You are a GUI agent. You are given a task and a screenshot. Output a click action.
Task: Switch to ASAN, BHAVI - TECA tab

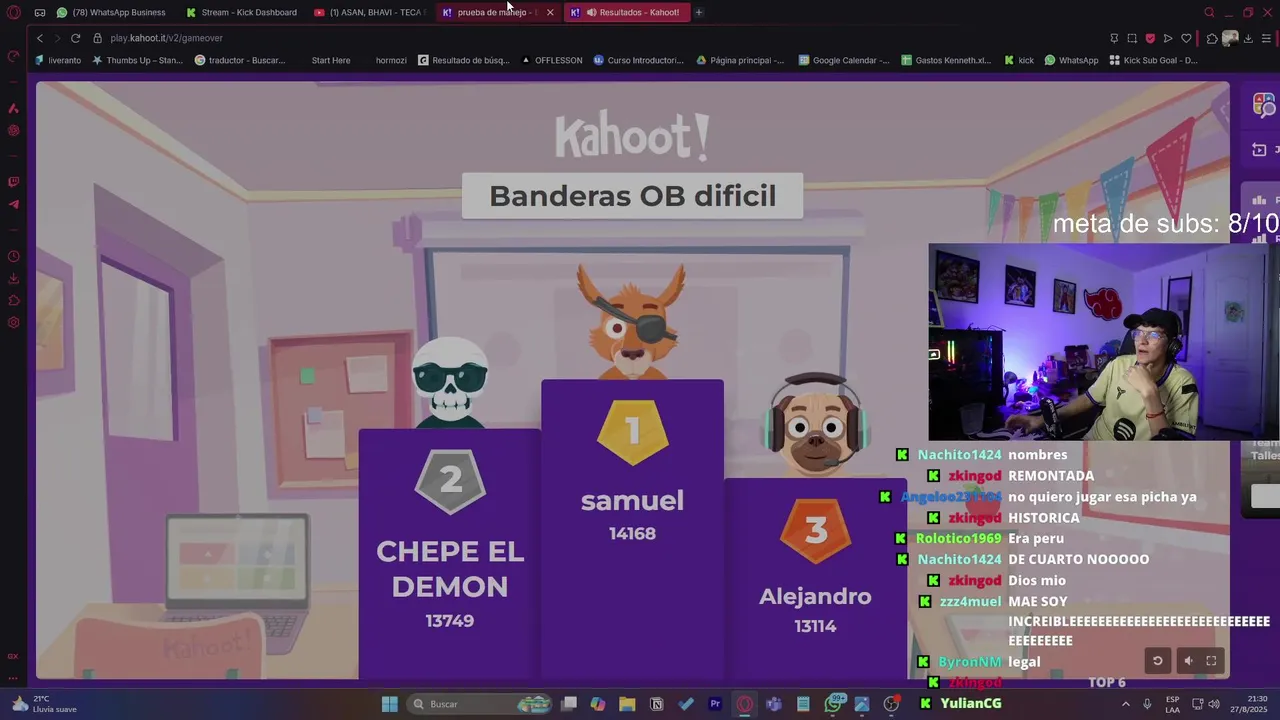point(368,12)
